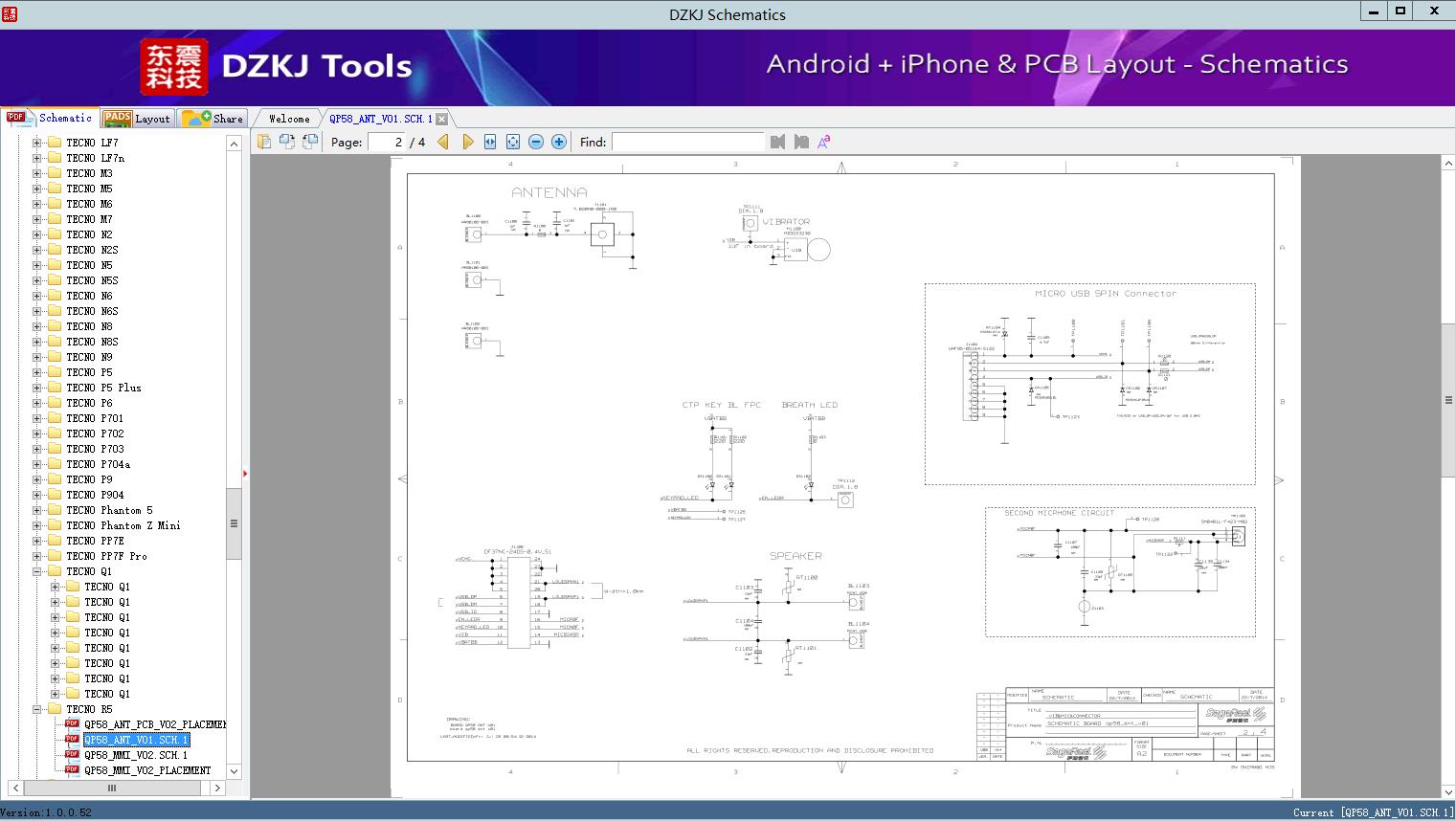Image resolution: width=1456 pixels, height=822 pixels.
Task: Open the Share tab
Action: 213,119
